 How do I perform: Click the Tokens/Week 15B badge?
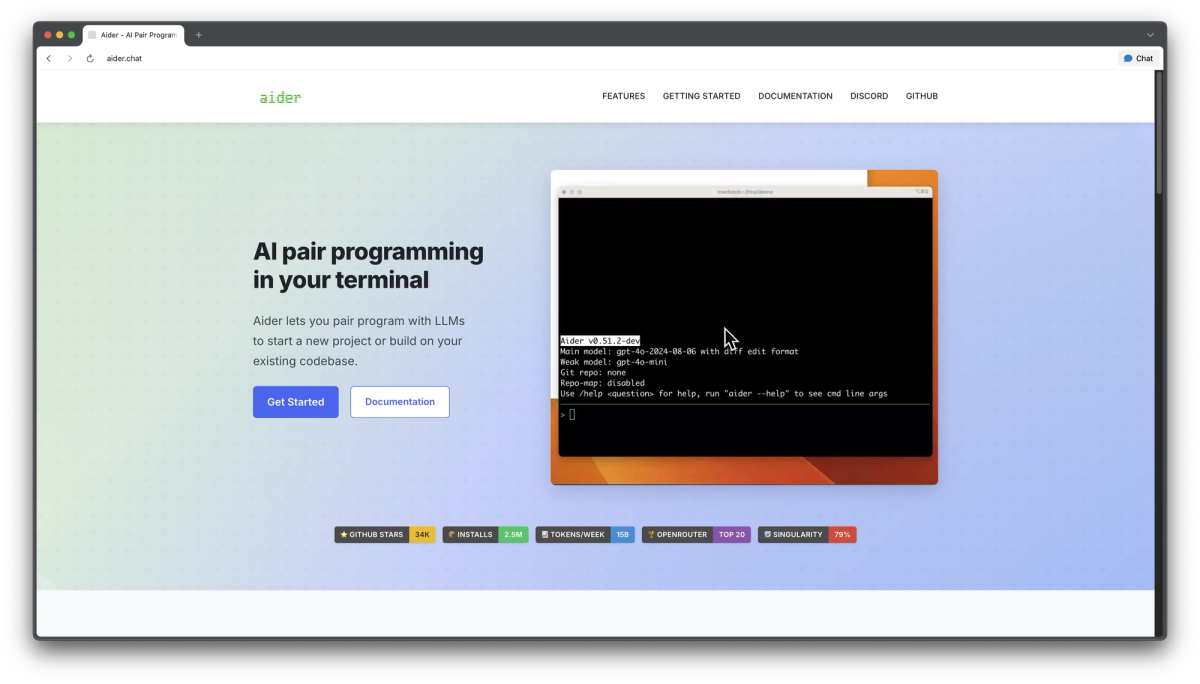point(585,535)
